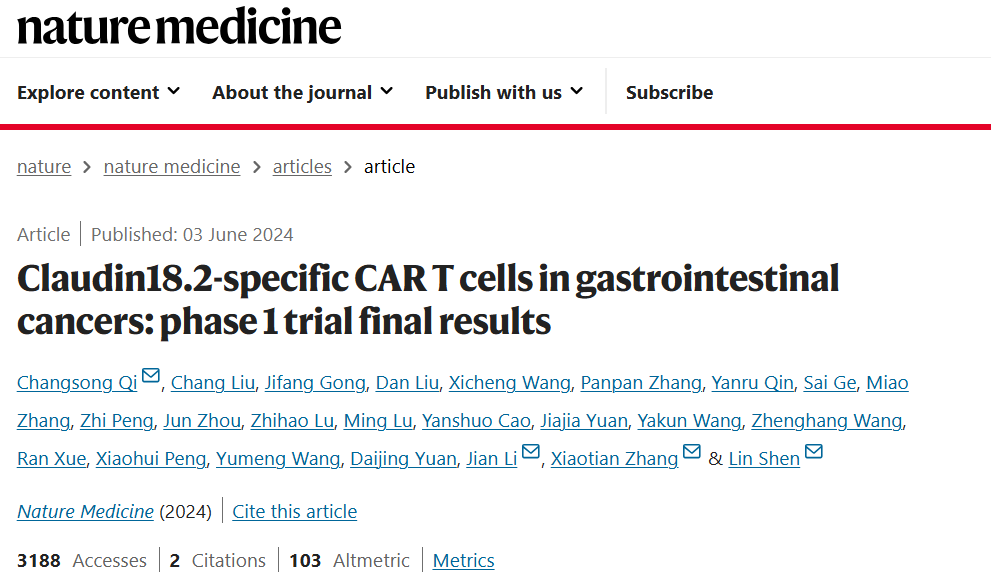
Task: Click the arrow next to About the journal
Action: click(x=387, y=92)
